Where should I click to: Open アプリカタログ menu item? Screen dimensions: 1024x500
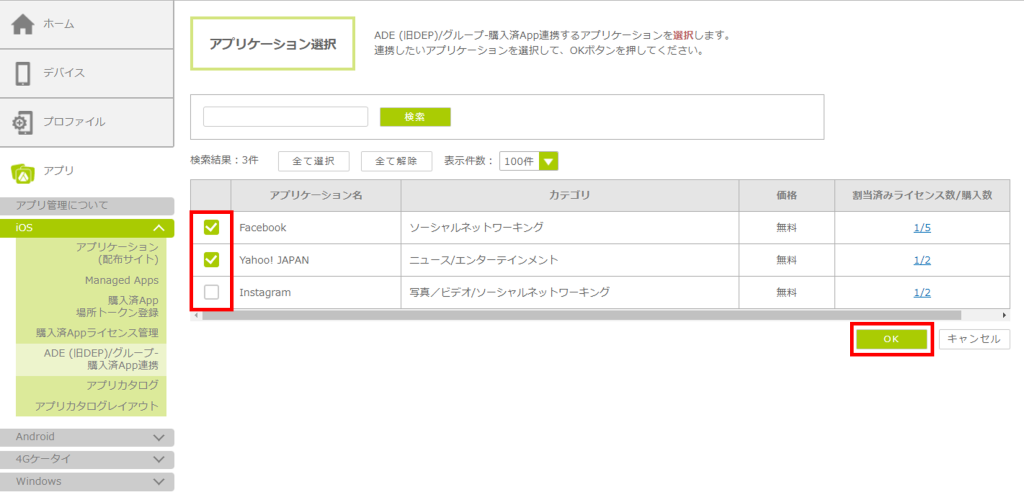point(122,384)
